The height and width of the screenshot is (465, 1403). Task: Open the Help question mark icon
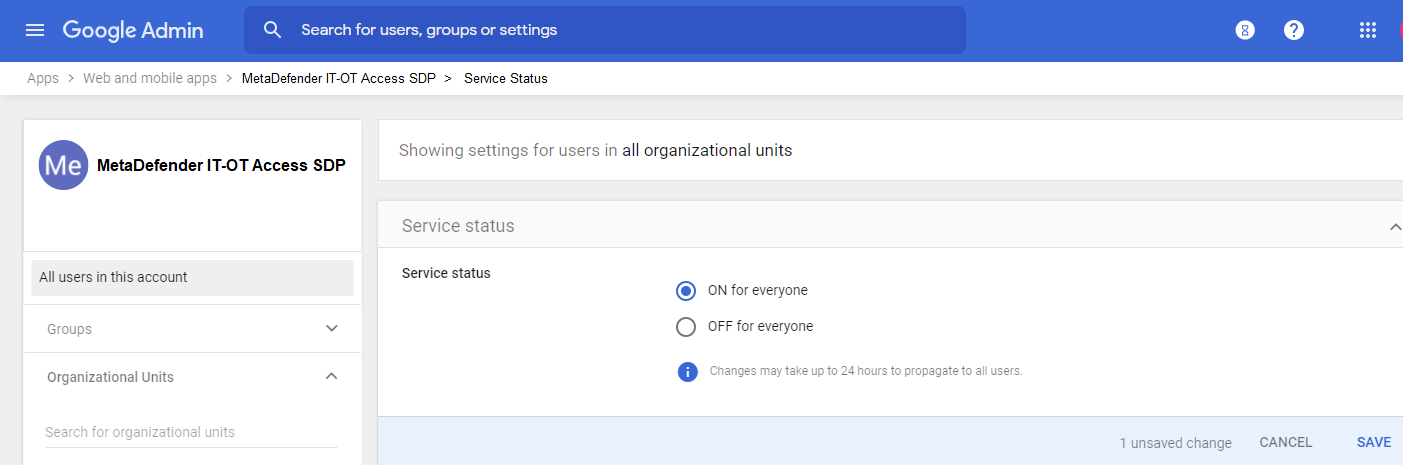pyautogui.click(x=1294, y=30)
